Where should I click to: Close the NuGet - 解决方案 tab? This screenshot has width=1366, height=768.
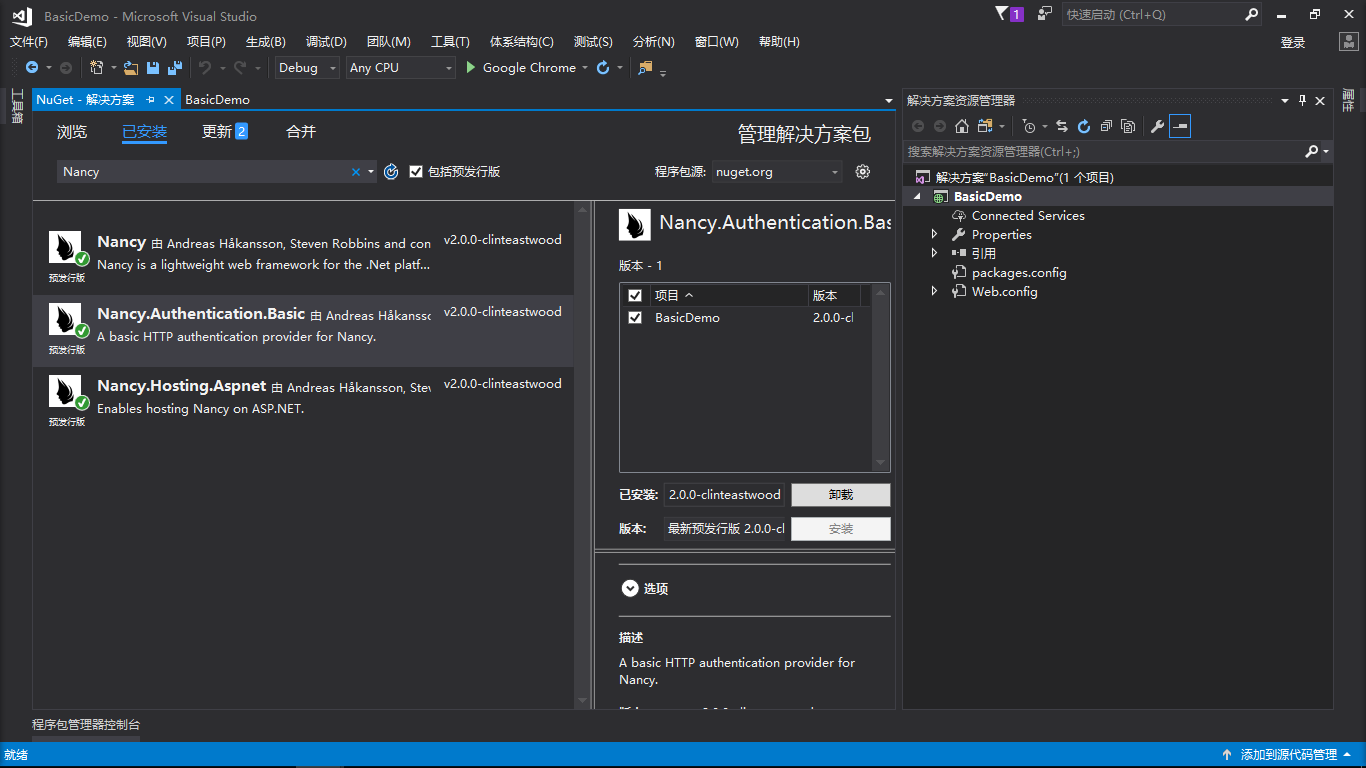(169, 100)
